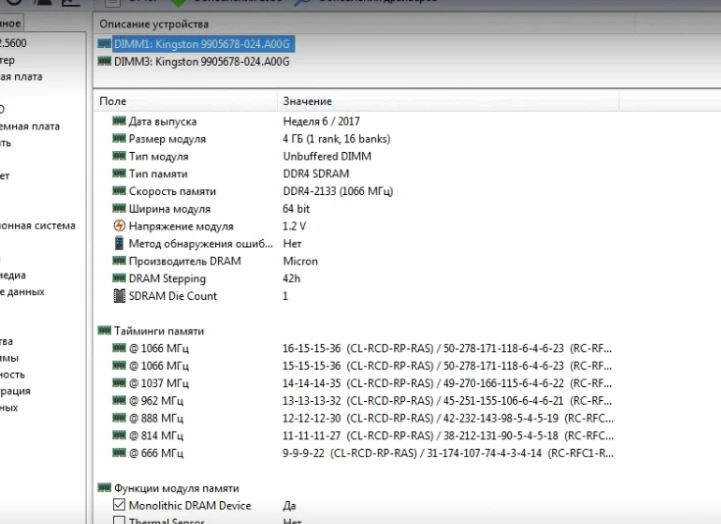Select DIMM1 Kingston 9905678-024.A00G device row
This screenshot has height=524, width=721.
point(202,44)
